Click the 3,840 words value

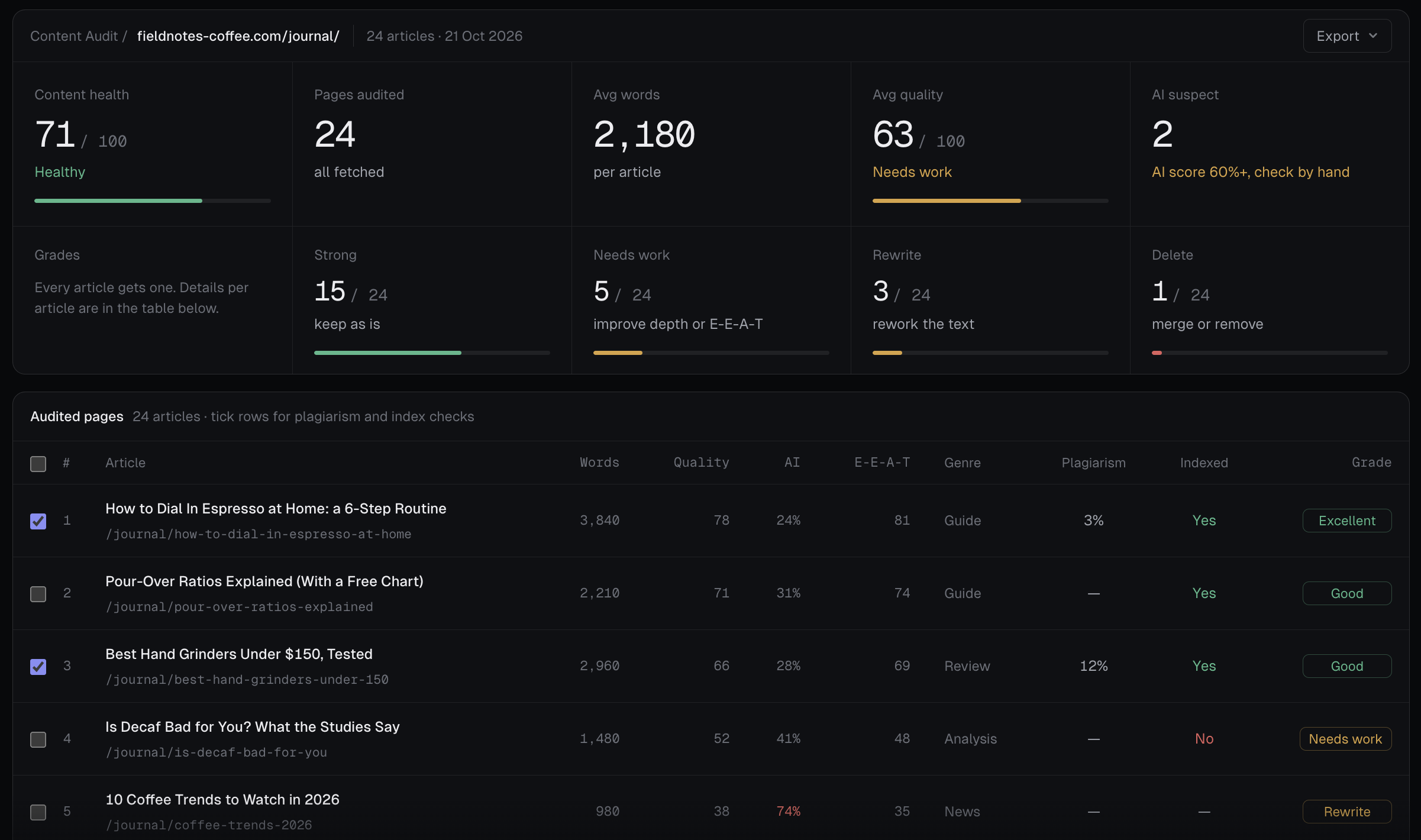(599, 521)
